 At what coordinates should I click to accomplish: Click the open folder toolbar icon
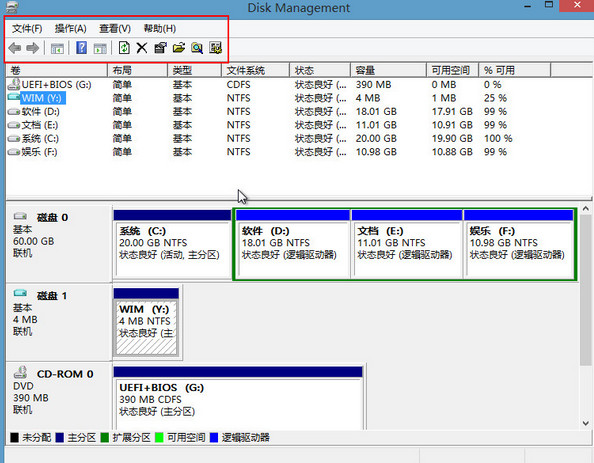178,48
